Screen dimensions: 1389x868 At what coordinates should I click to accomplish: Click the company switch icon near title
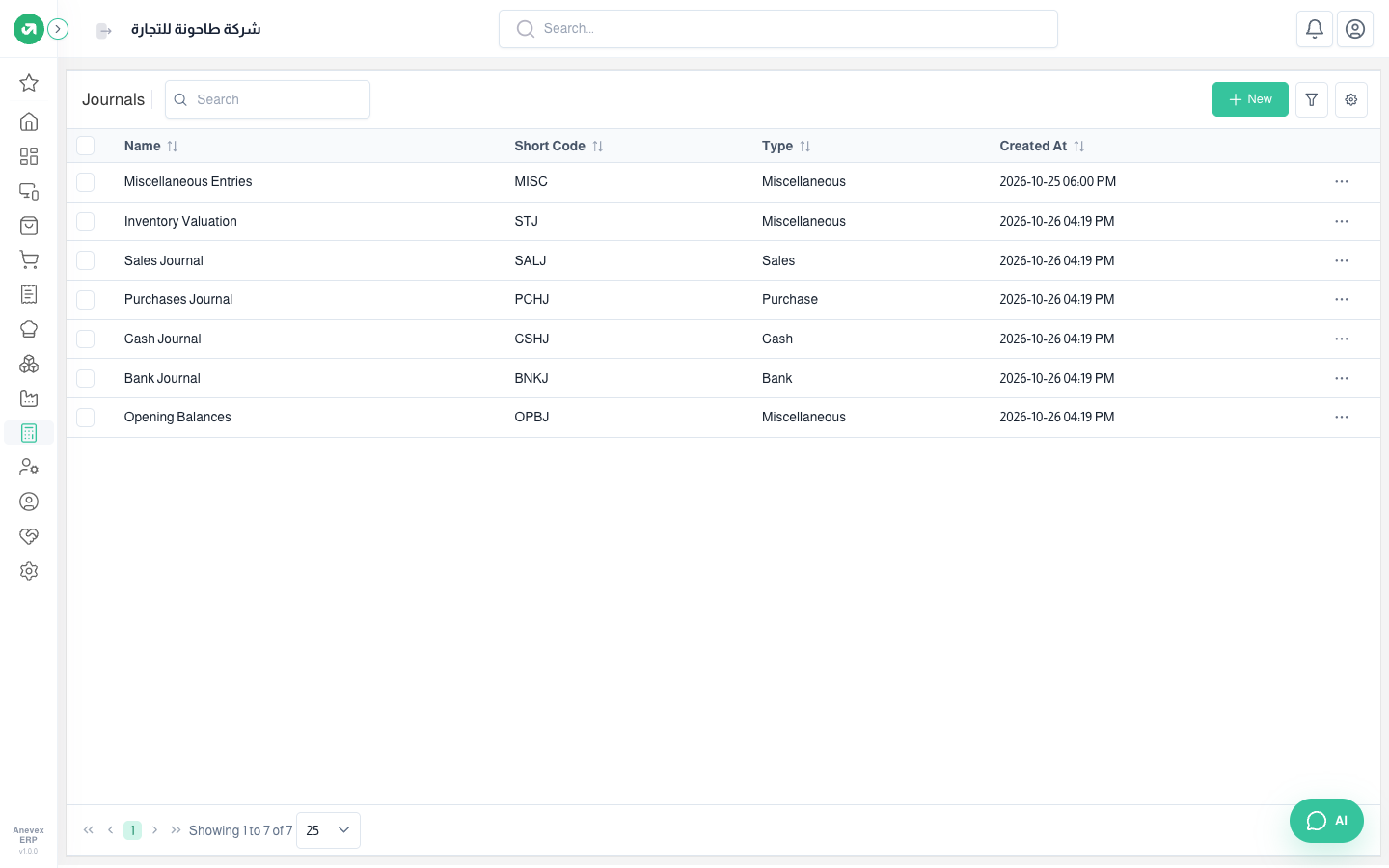coord(104,31)
